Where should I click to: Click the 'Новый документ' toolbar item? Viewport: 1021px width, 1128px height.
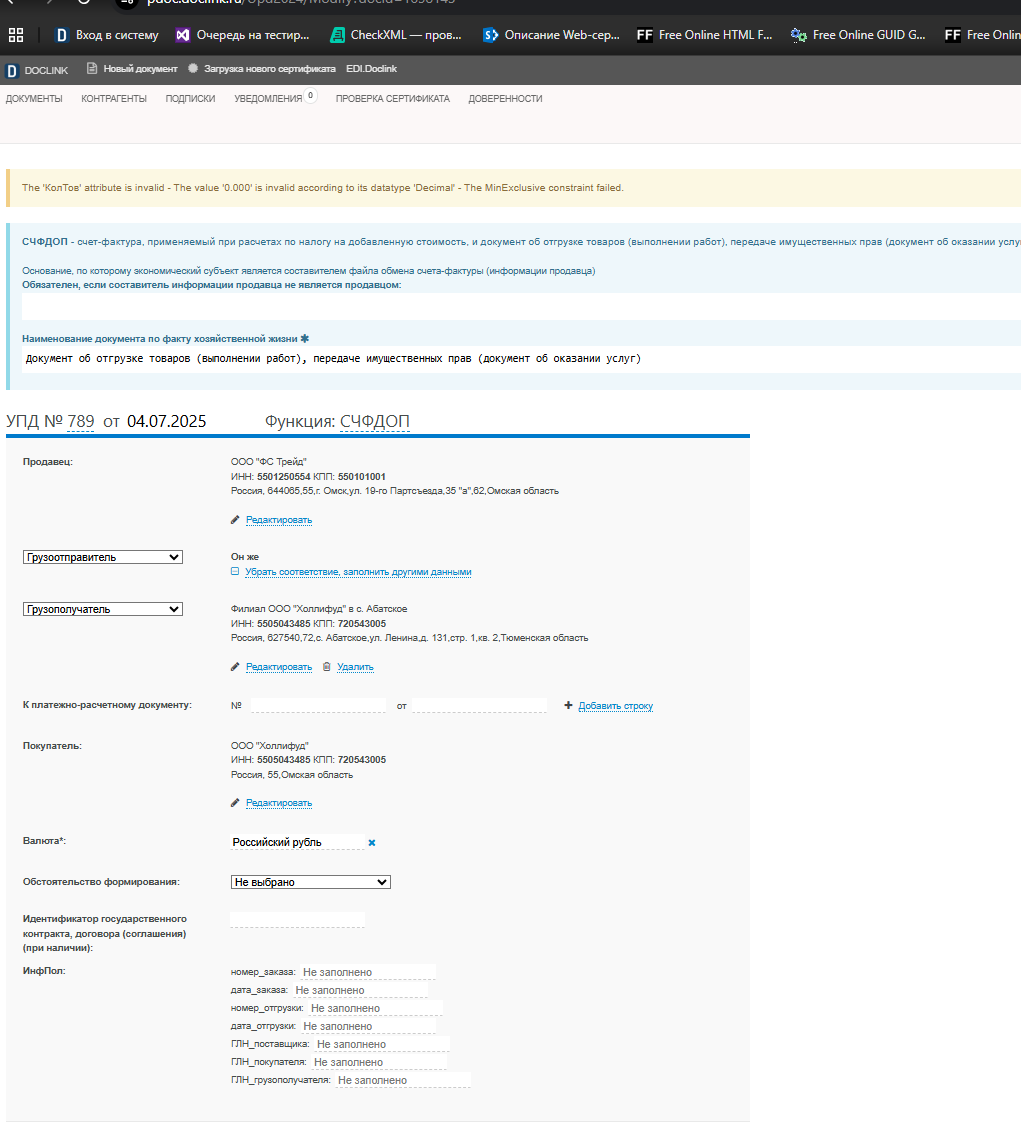[x=132, y=69]
